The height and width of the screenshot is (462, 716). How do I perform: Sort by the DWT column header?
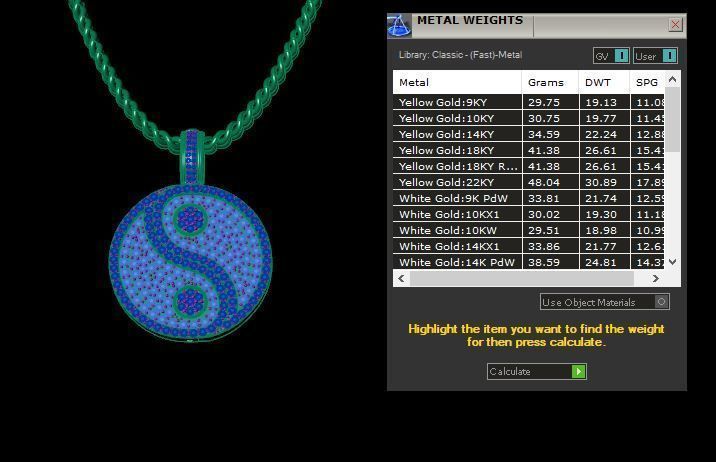coord(604,83)
